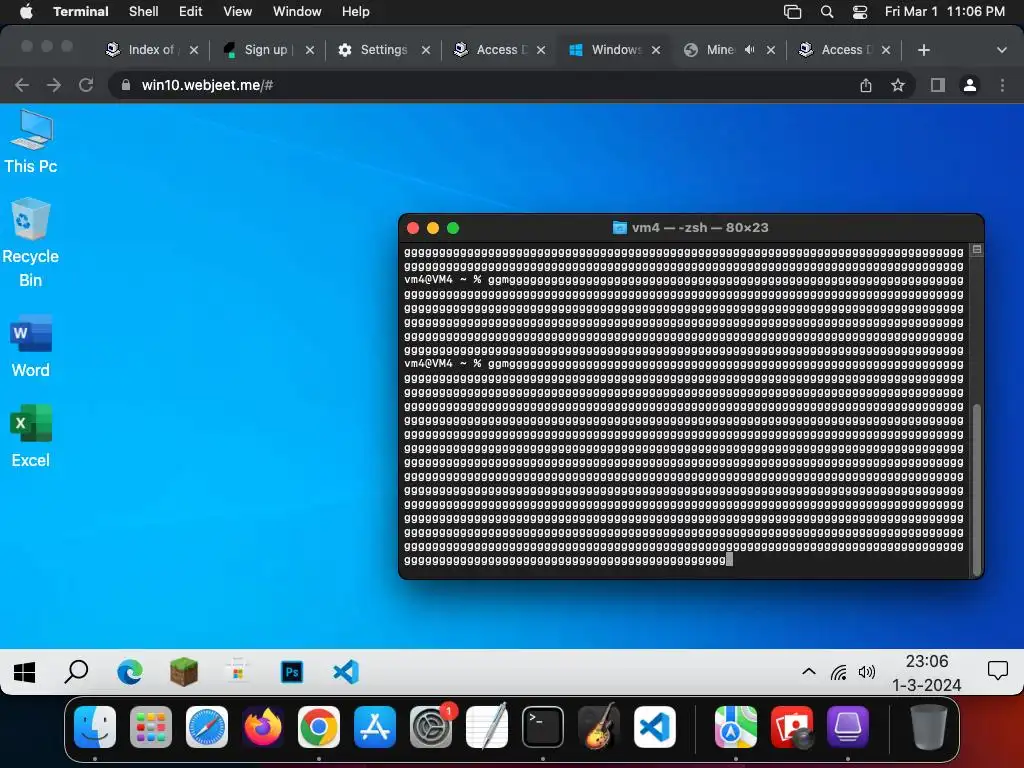
Task: Open Photo Booth in the Dock
Action: [x=792, y=727]
